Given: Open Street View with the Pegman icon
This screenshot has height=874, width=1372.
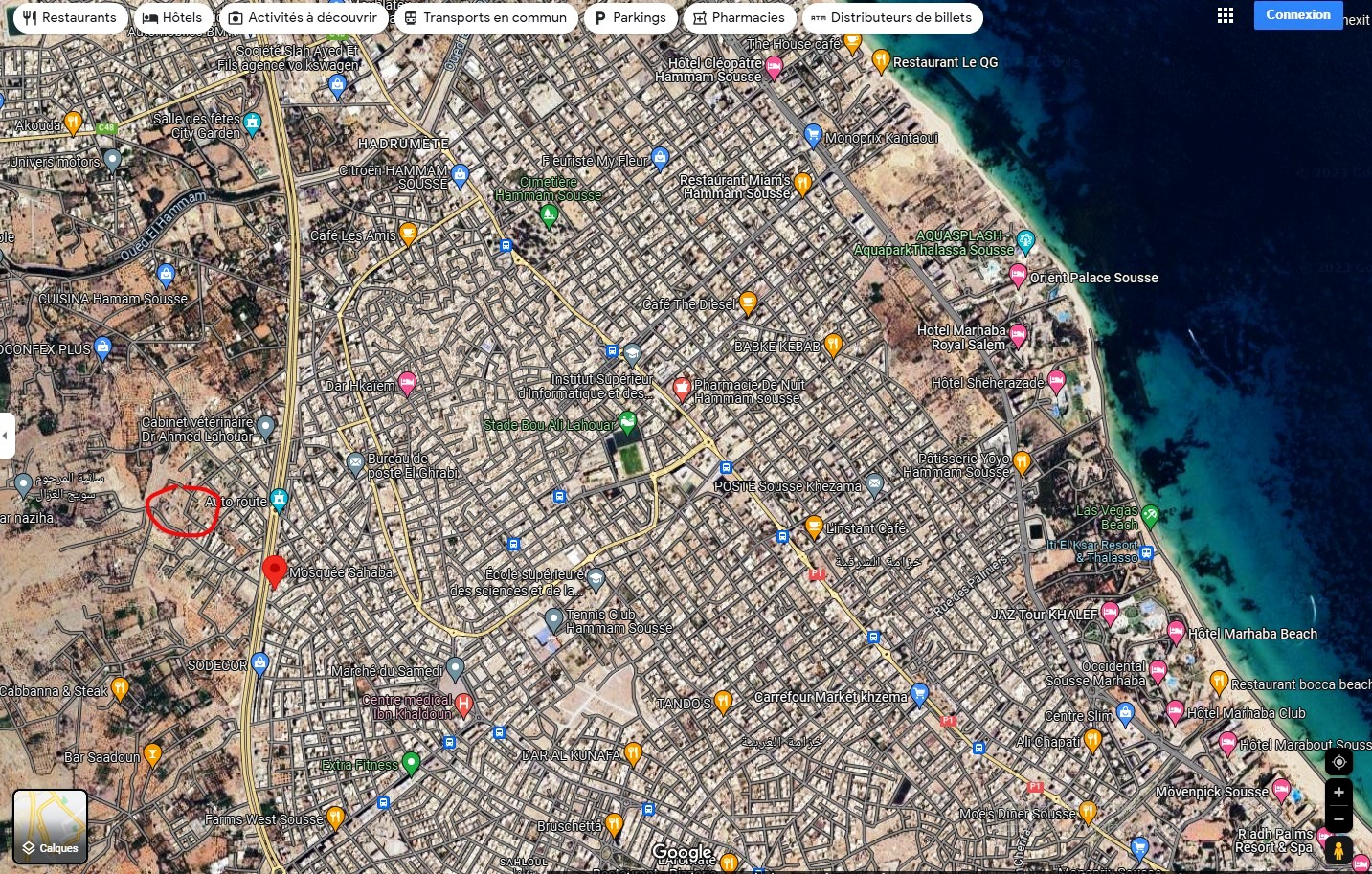Looking at the screenshot, I should pyautogui.click(x=1338, y=850).
